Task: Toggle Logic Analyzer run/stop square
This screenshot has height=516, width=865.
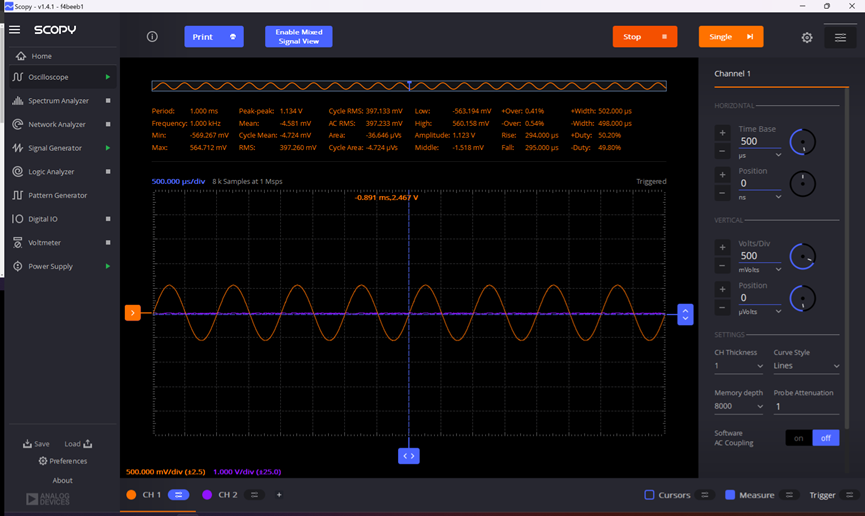Action: pos(108,172)
